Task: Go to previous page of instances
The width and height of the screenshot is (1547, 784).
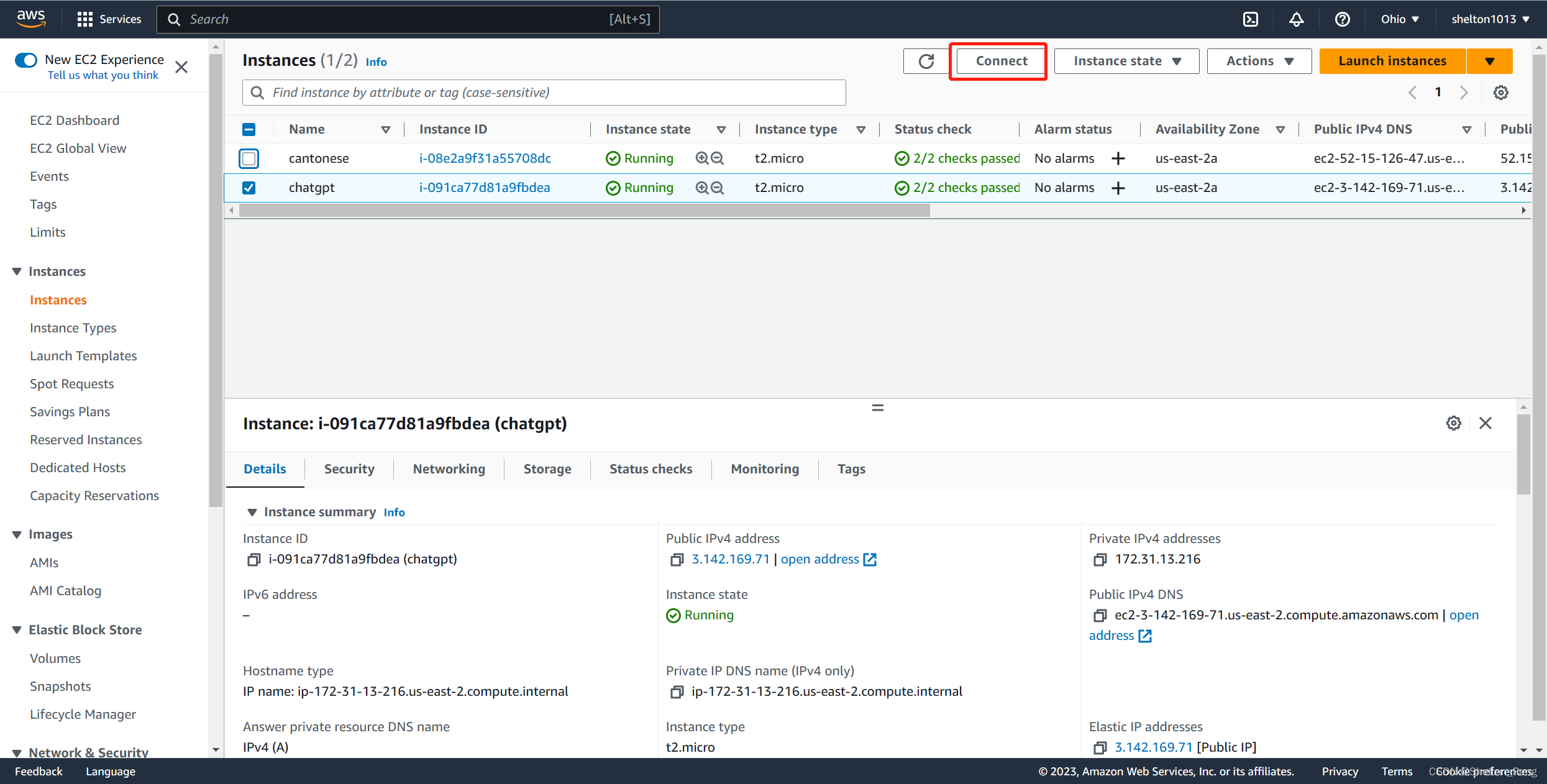Action: (1412, 93)
